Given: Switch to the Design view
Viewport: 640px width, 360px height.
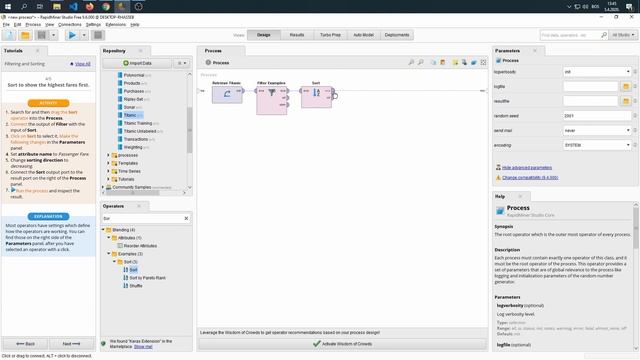Looking at the screenshot, I should click(x=264, y=35).
